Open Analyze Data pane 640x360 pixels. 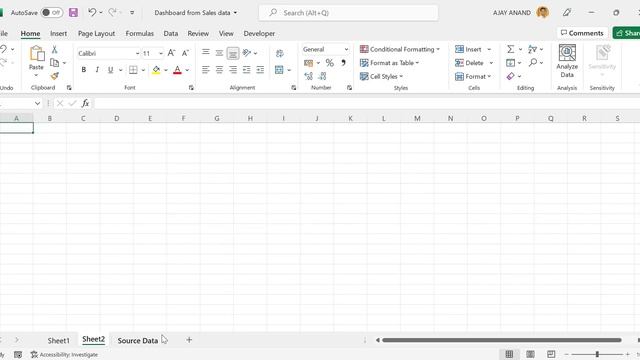pos(567,61)
